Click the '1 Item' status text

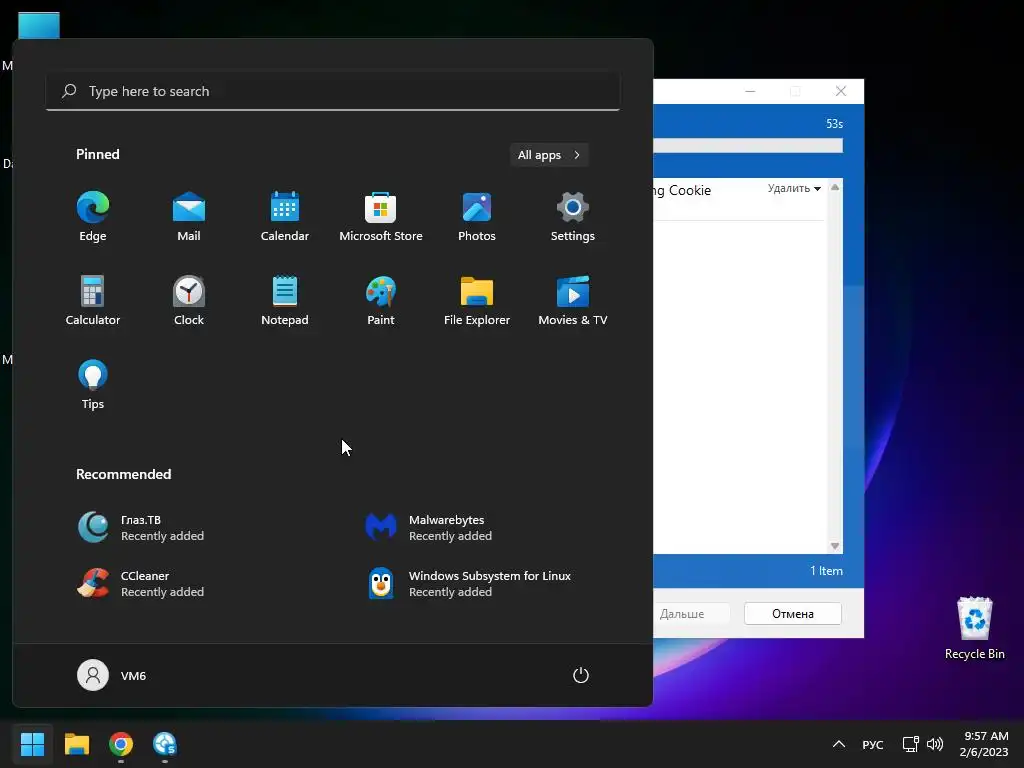pos(826,571)
